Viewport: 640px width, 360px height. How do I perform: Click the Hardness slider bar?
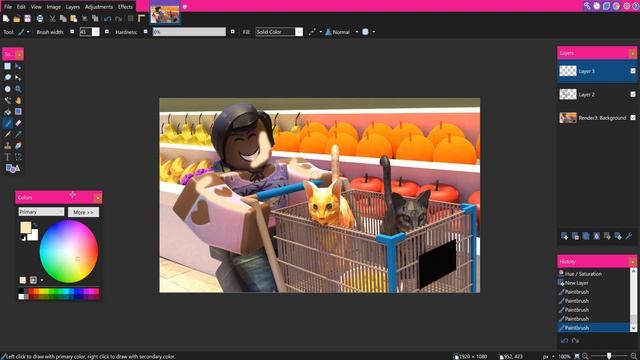(189, 32)
